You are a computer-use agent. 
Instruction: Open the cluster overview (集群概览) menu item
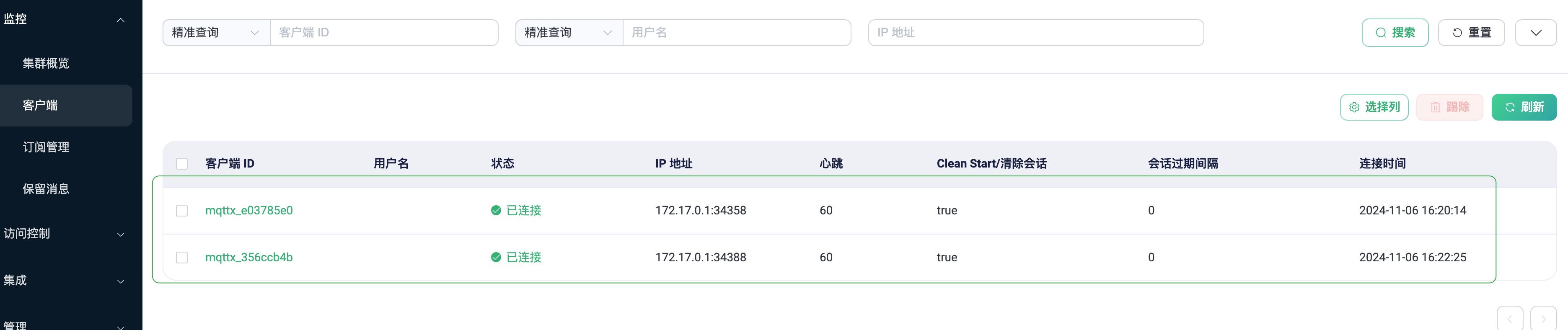coord(46,63)
